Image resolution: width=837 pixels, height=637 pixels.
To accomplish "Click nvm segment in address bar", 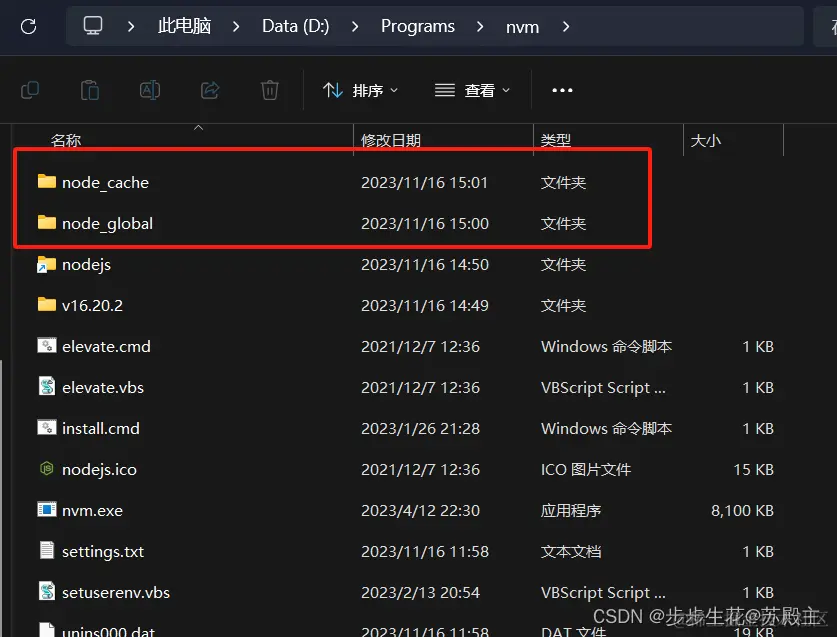I will tap(523, 27).
